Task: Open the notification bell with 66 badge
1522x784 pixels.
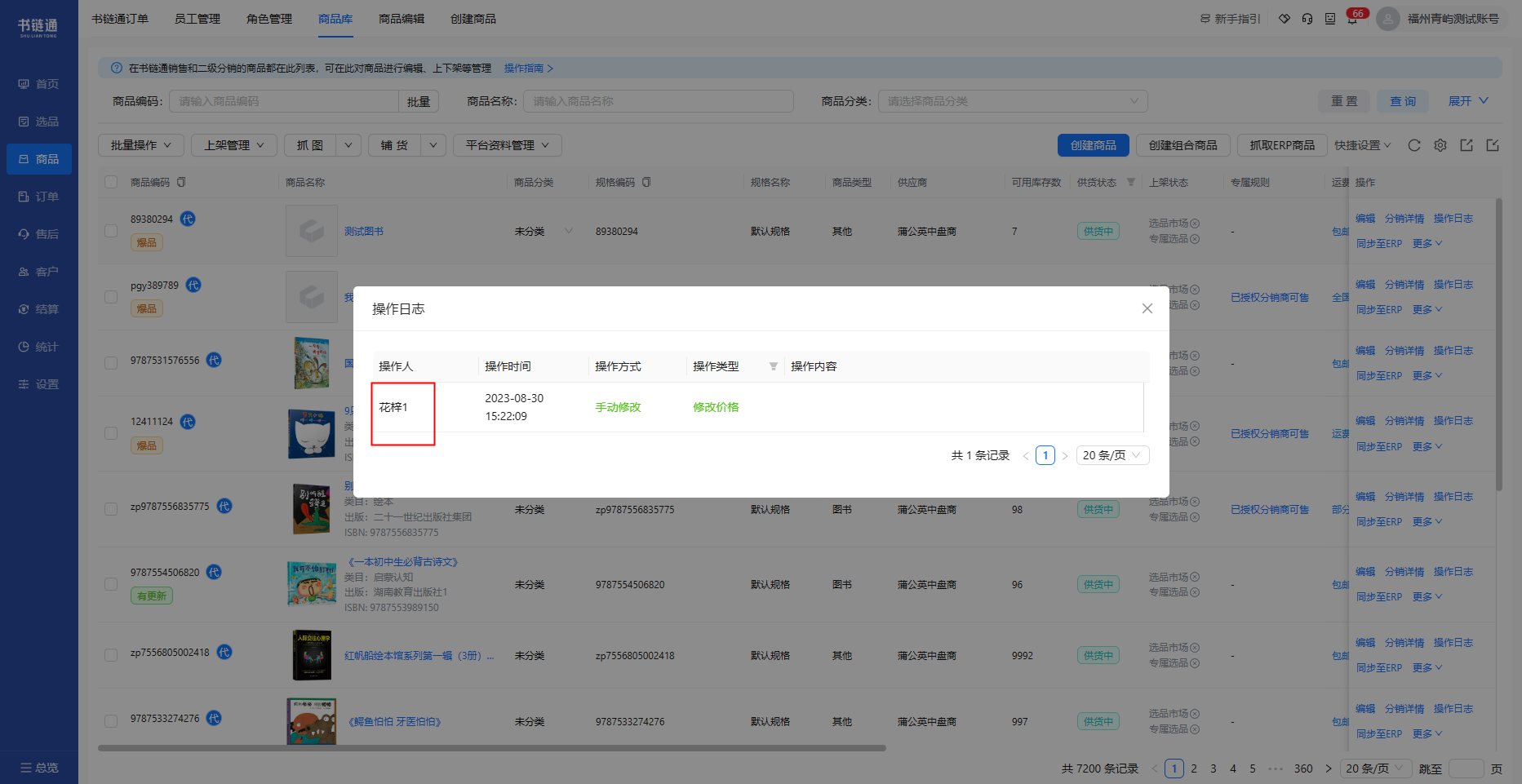Action: [x=1352, y=19]
